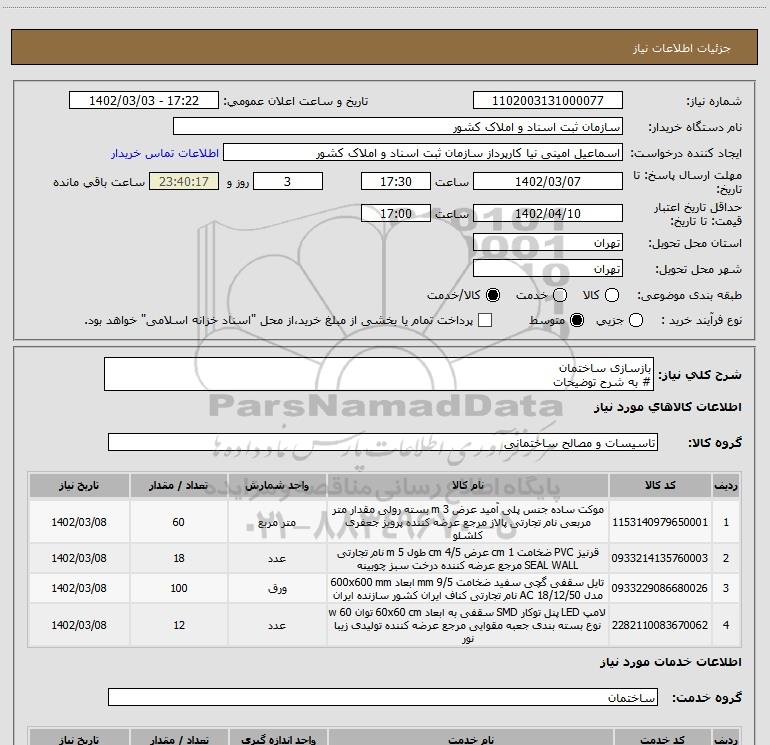770x745 pixels.
Task: Click the goods table header ردیف
Action: click(726, 485)
